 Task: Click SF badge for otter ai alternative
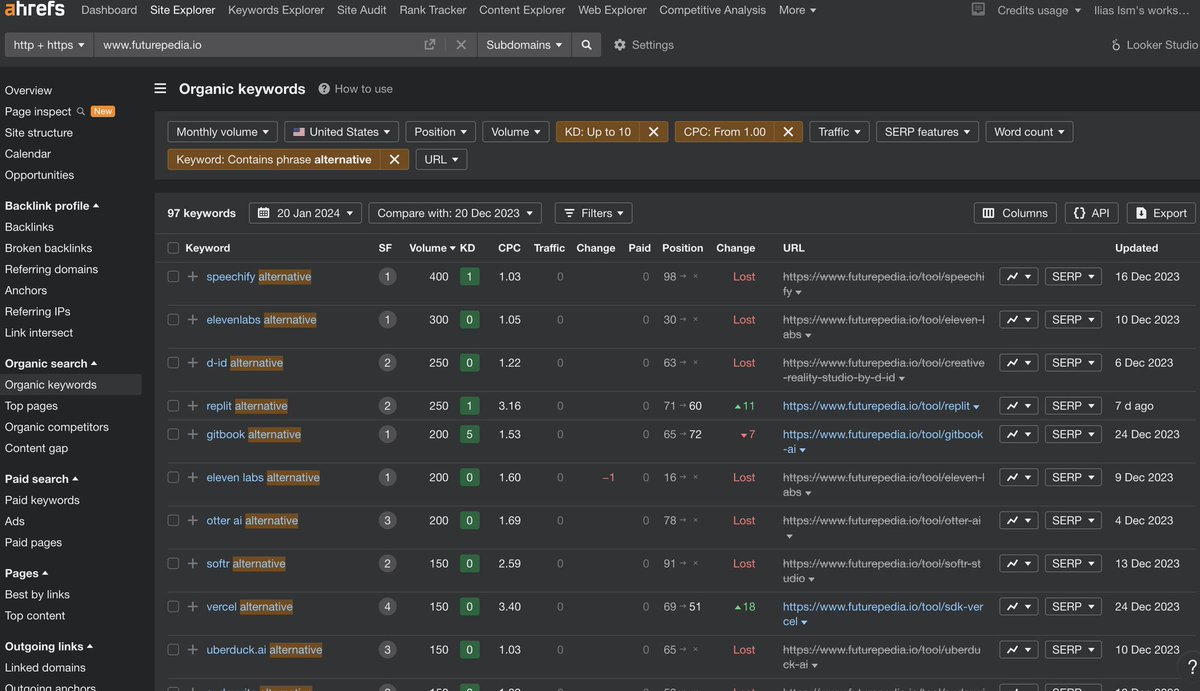point(387,520)
